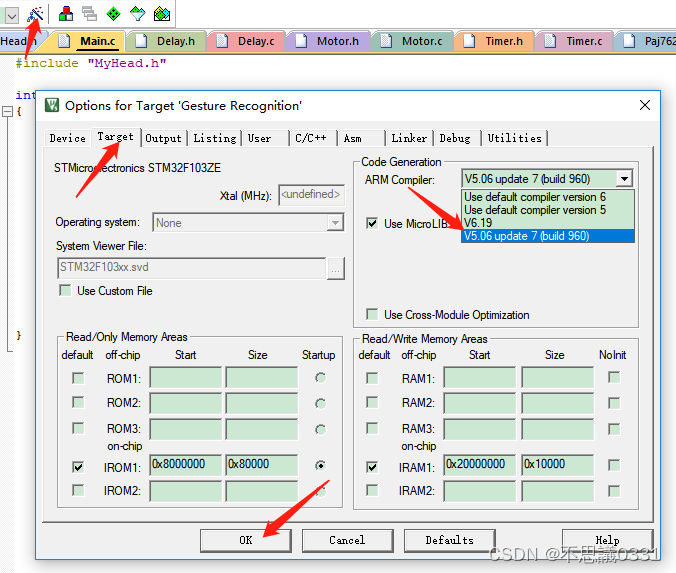The height and width of the screenshot is (573, 676).
Task: Switch to the Delay.h editor tab
Action: tap(168, 41)
